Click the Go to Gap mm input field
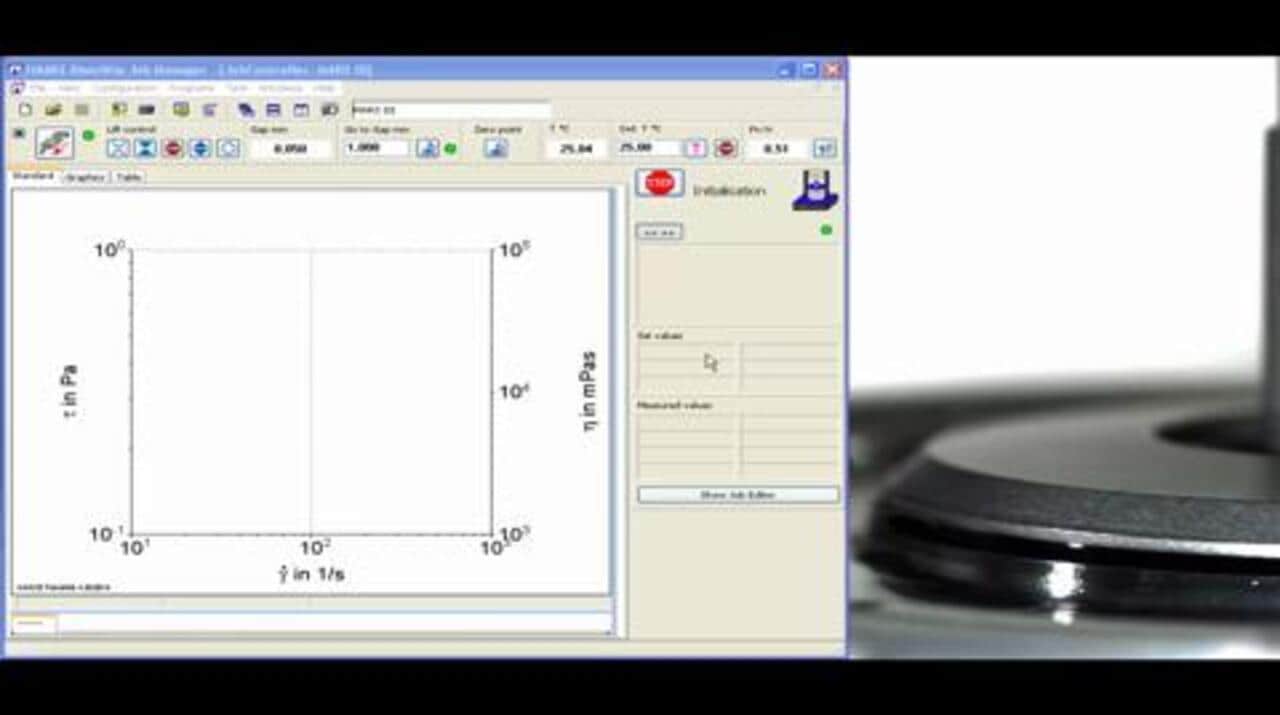The image size is (1280, 715). pos(376,148)
